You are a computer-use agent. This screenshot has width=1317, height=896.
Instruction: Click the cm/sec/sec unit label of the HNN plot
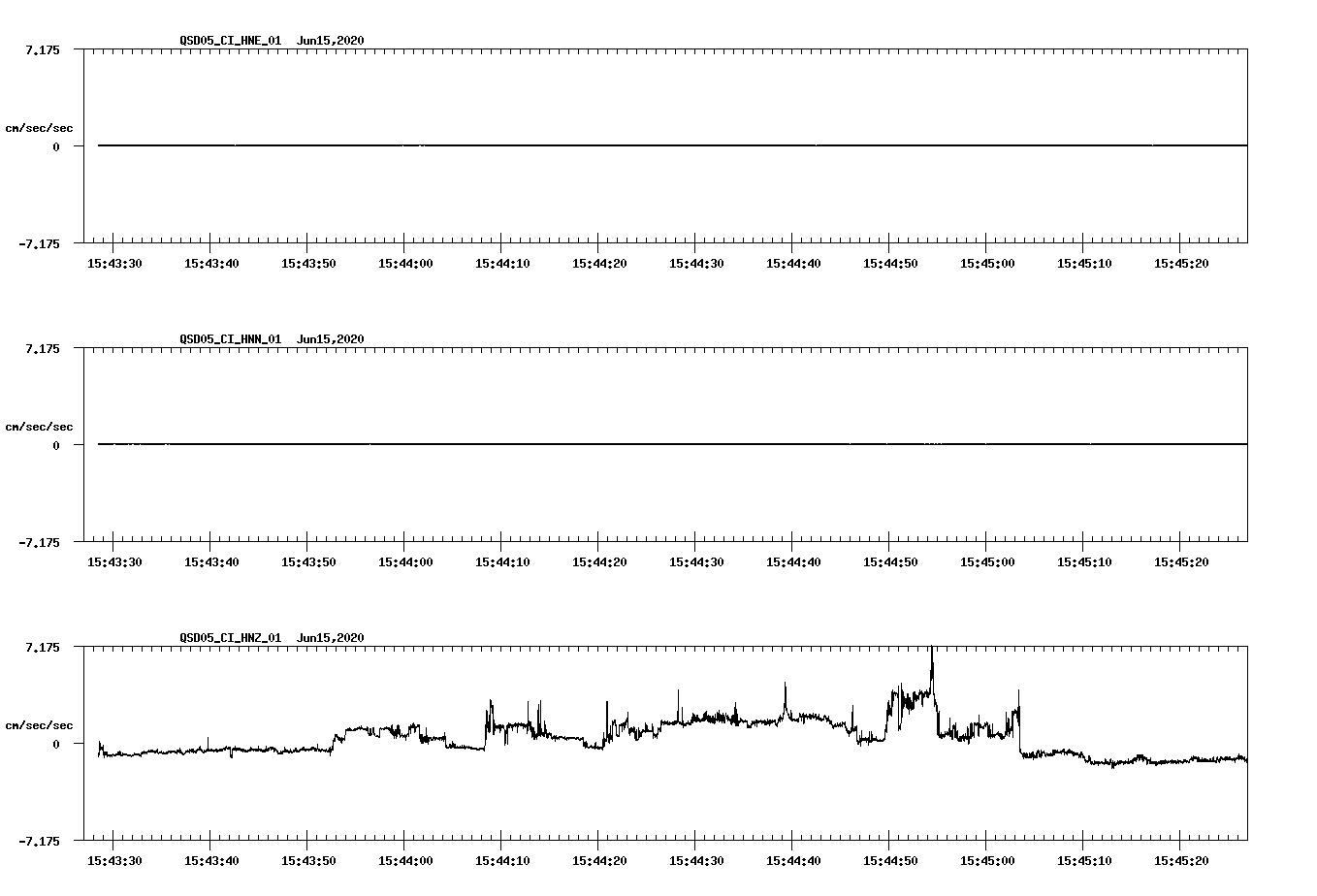(39, 427)
